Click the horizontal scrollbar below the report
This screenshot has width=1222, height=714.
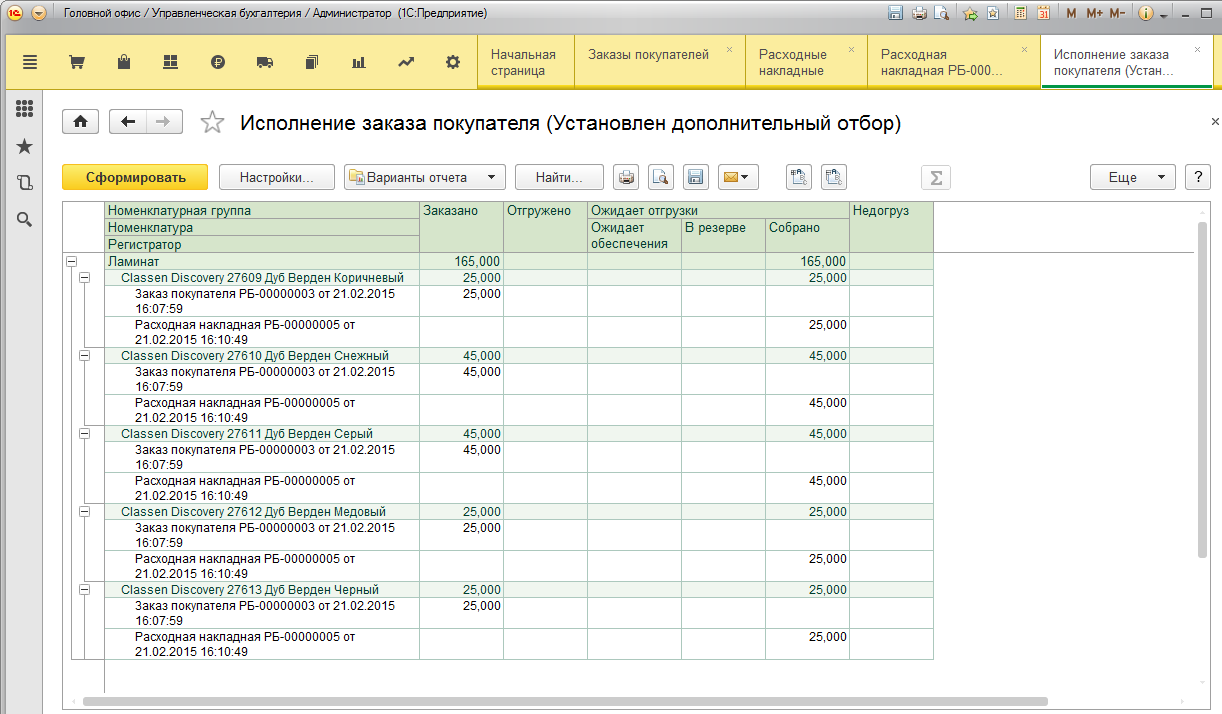(x=565, y=702)
